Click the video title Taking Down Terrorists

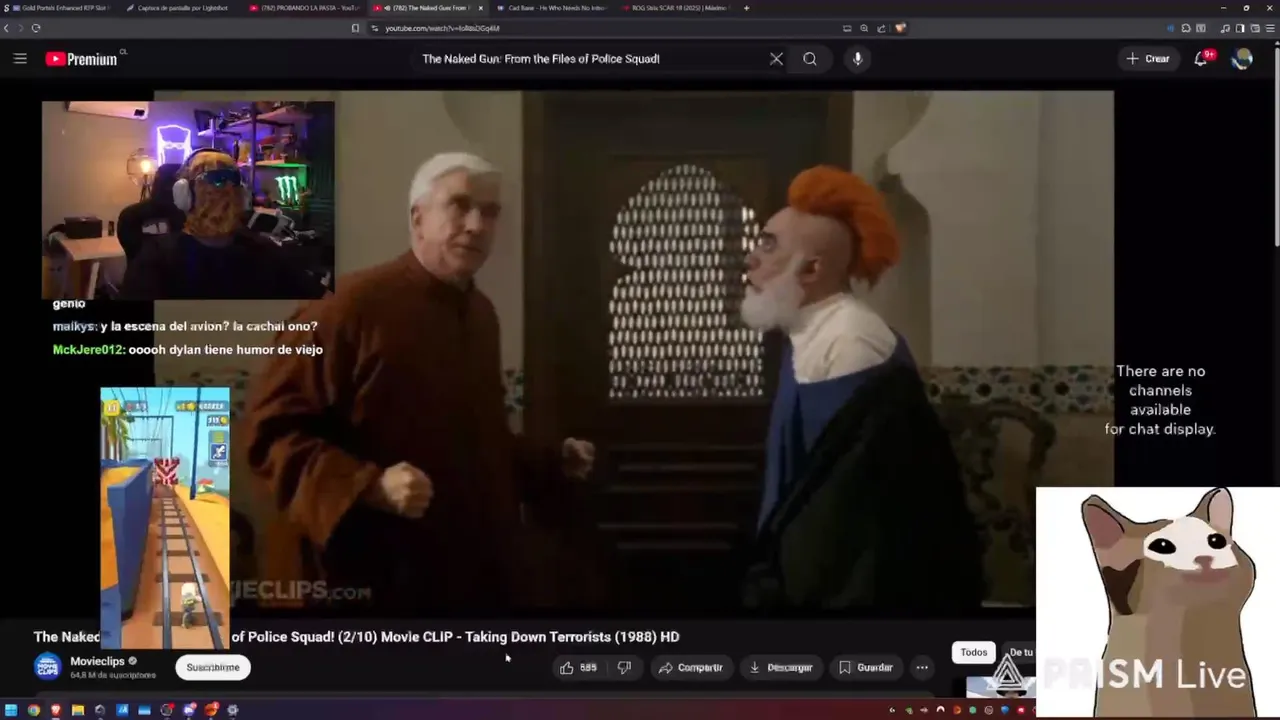tap(356, 636)
